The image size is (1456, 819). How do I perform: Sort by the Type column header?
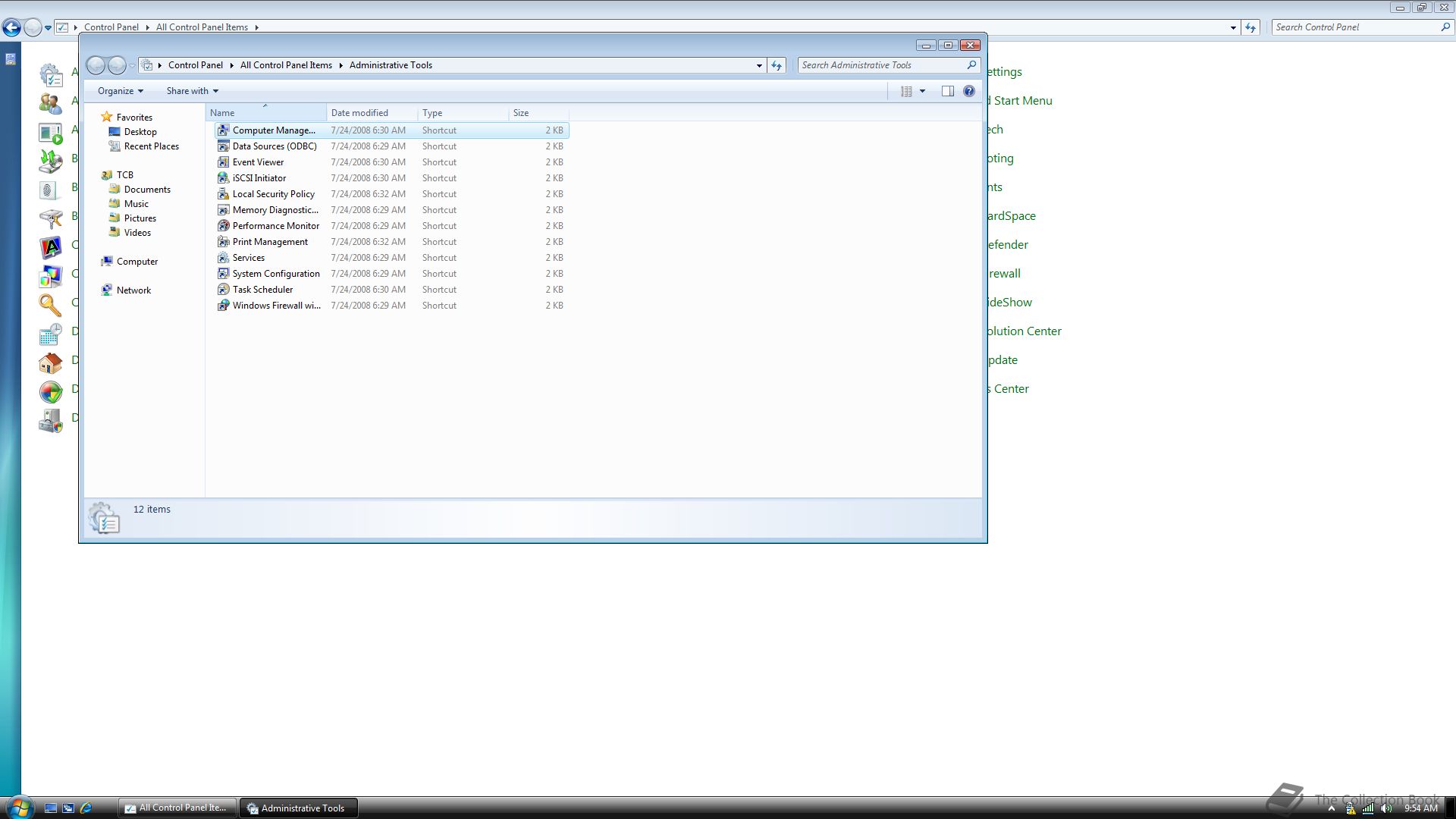(463, 113)
